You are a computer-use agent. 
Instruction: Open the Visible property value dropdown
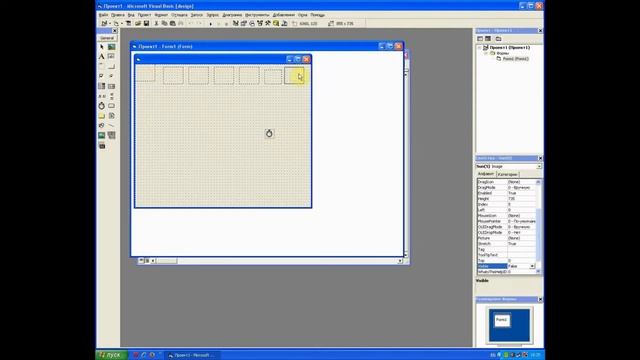tap(532, 266)
